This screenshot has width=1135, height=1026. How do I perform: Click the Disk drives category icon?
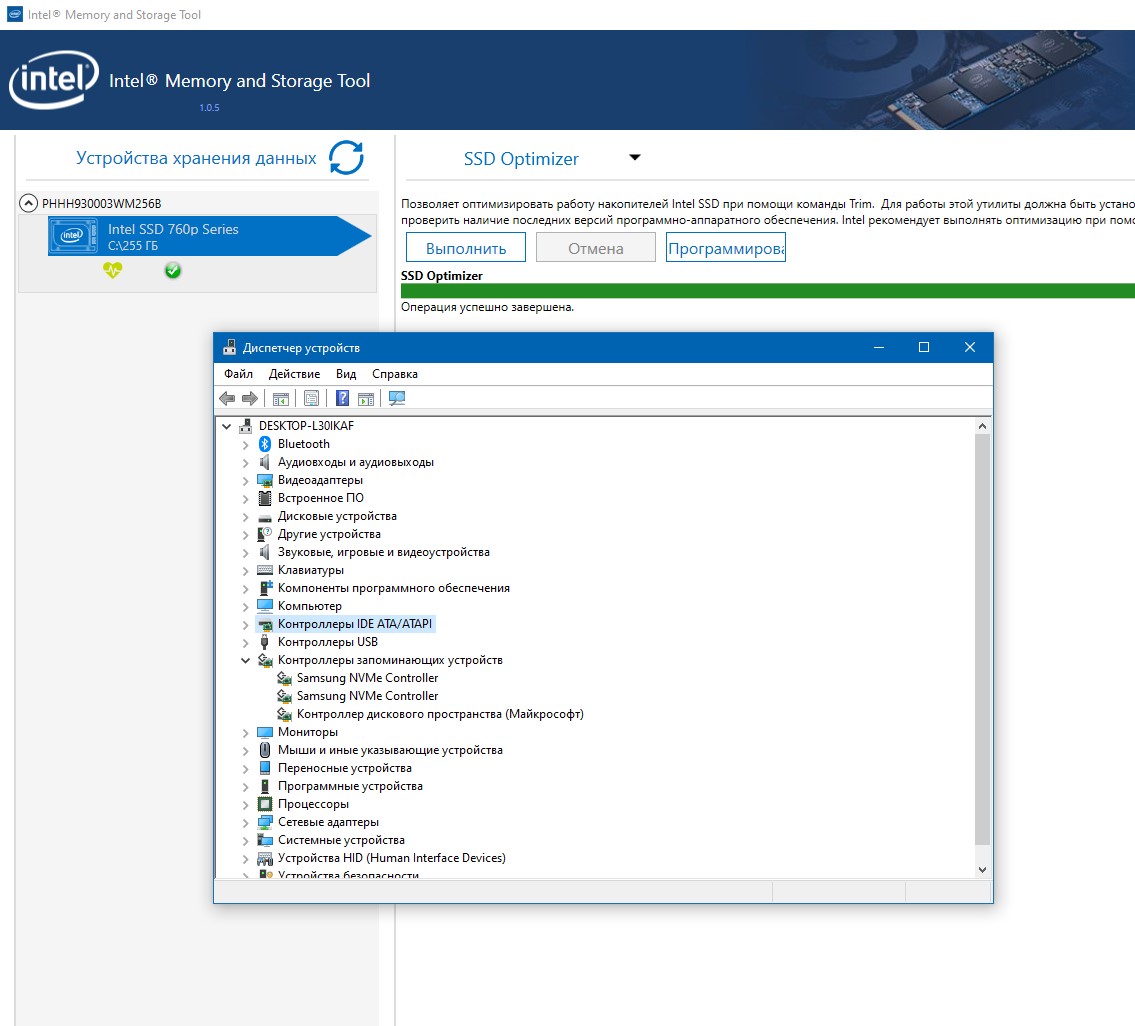coord(265,517)
